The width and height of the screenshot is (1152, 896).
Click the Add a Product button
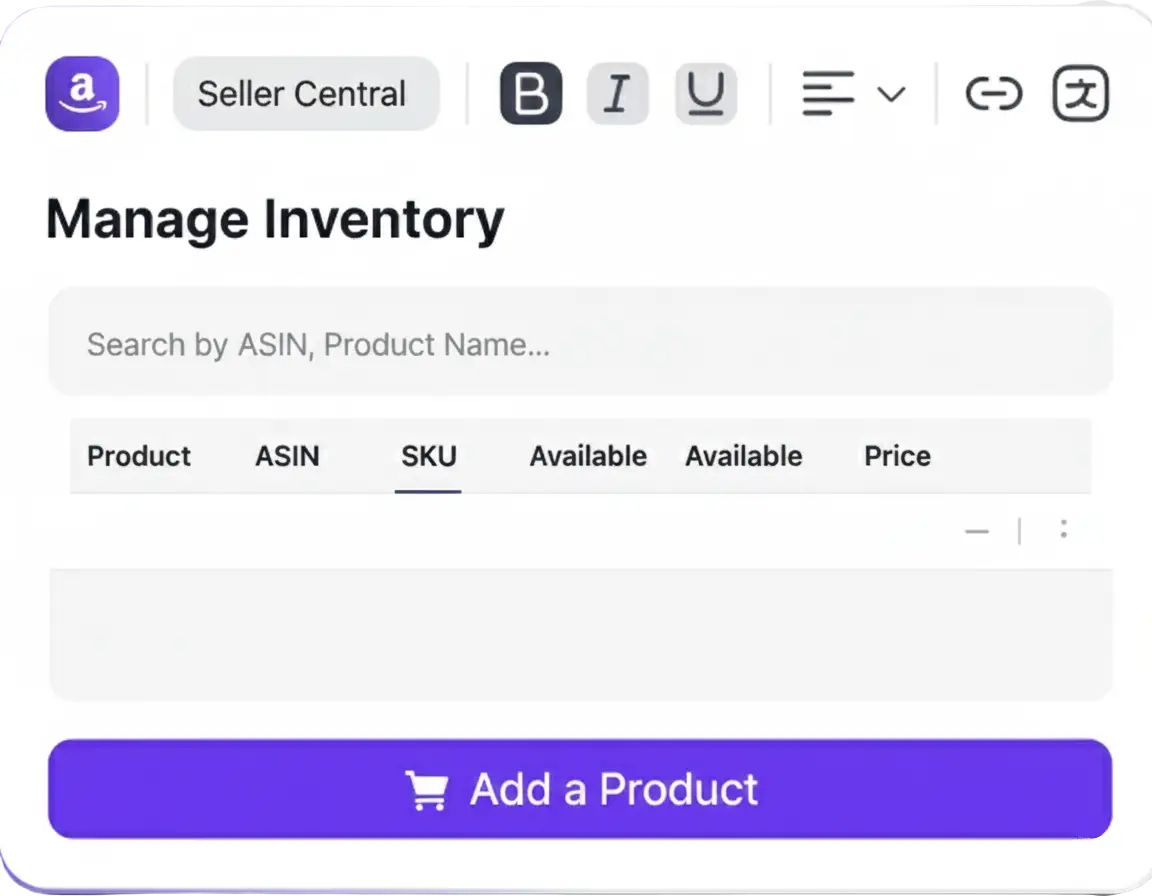pos(580,789)
